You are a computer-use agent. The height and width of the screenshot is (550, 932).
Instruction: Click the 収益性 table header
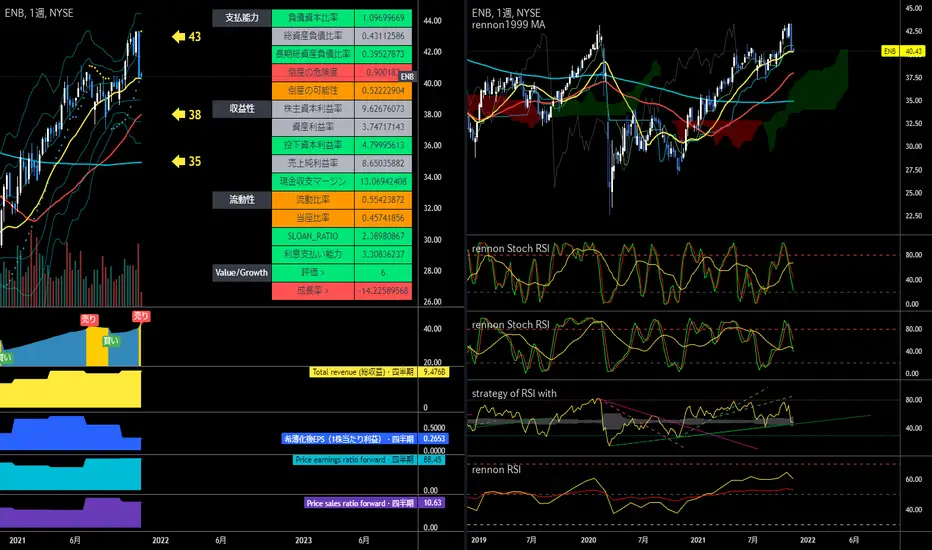point(242,109)
